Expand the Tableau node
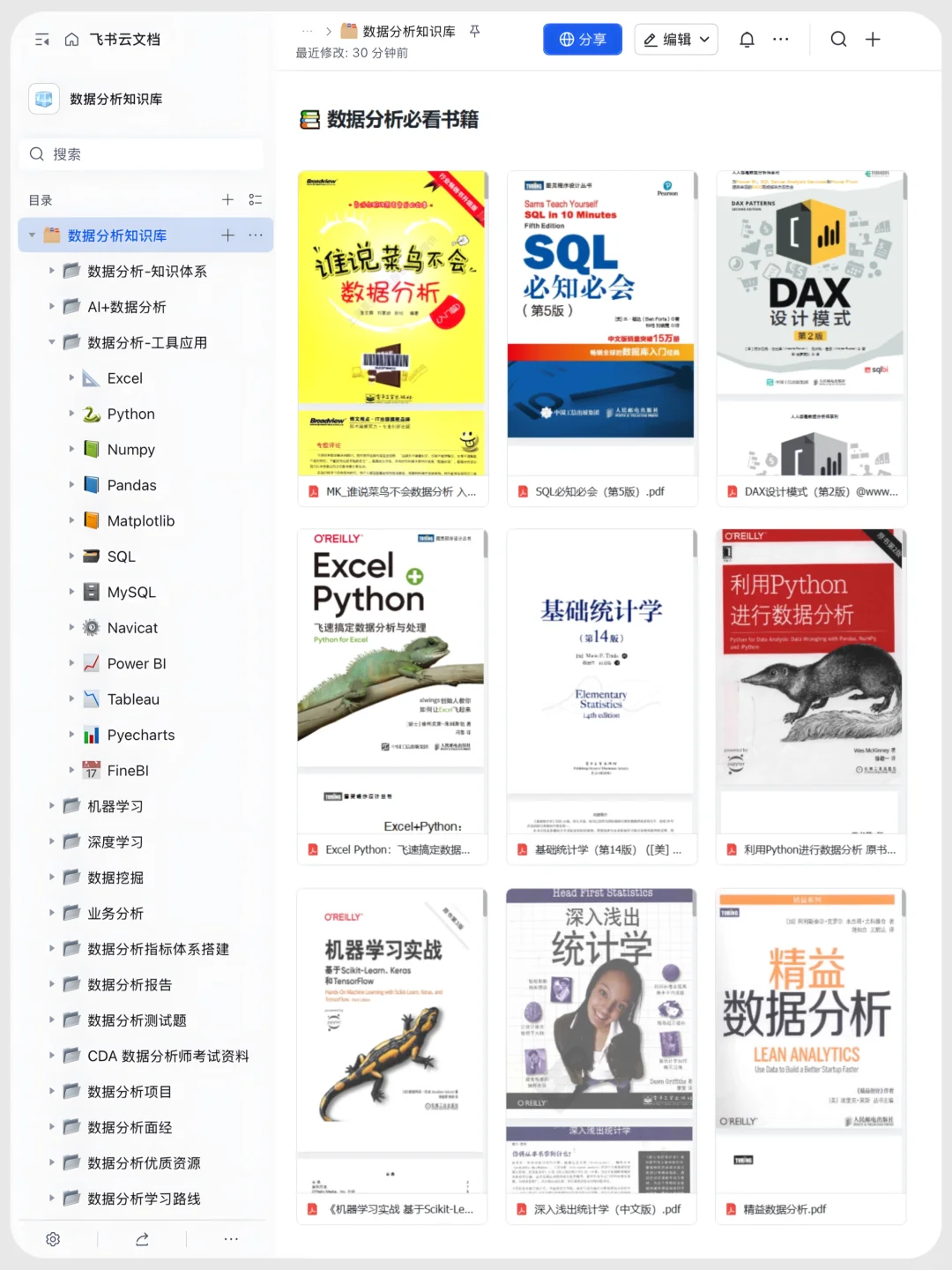Viewport: 952px width, 1270px height. click(x=72, y=699)
